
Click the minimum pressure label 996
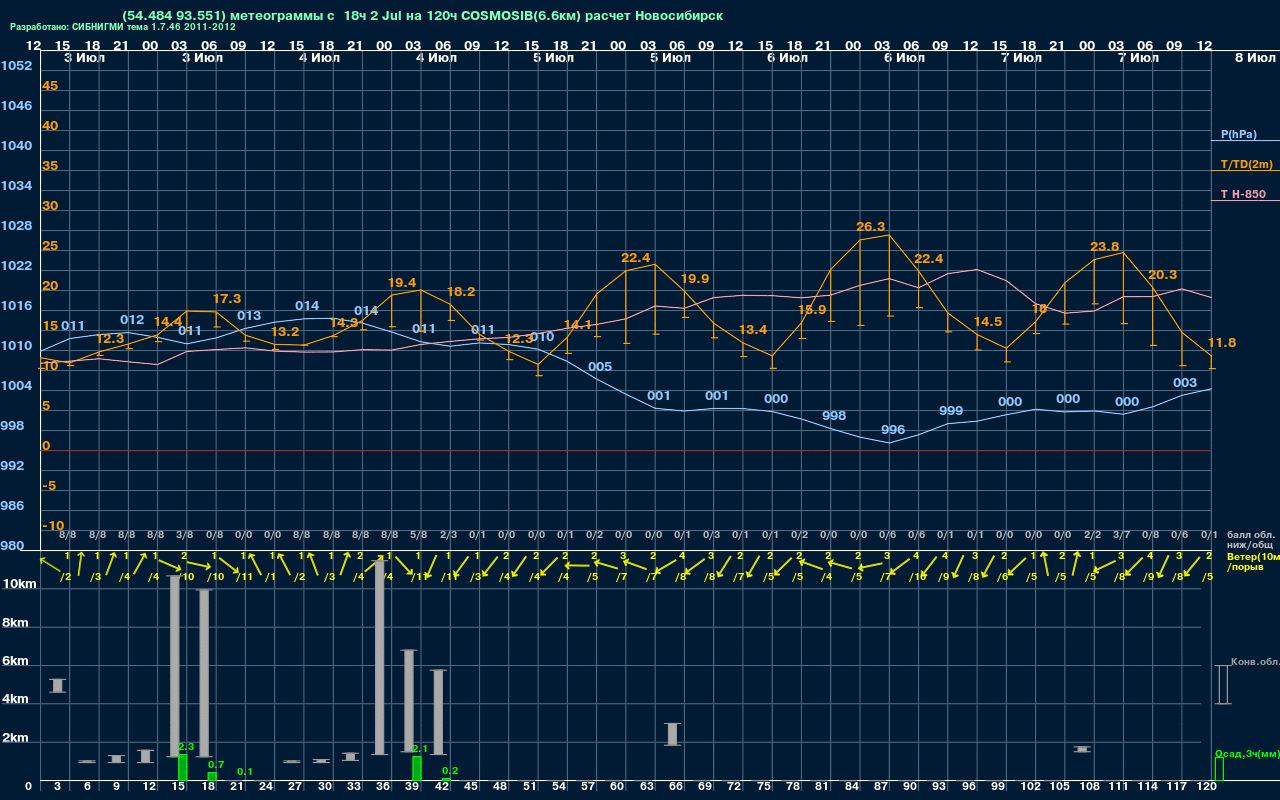[893, 430]
